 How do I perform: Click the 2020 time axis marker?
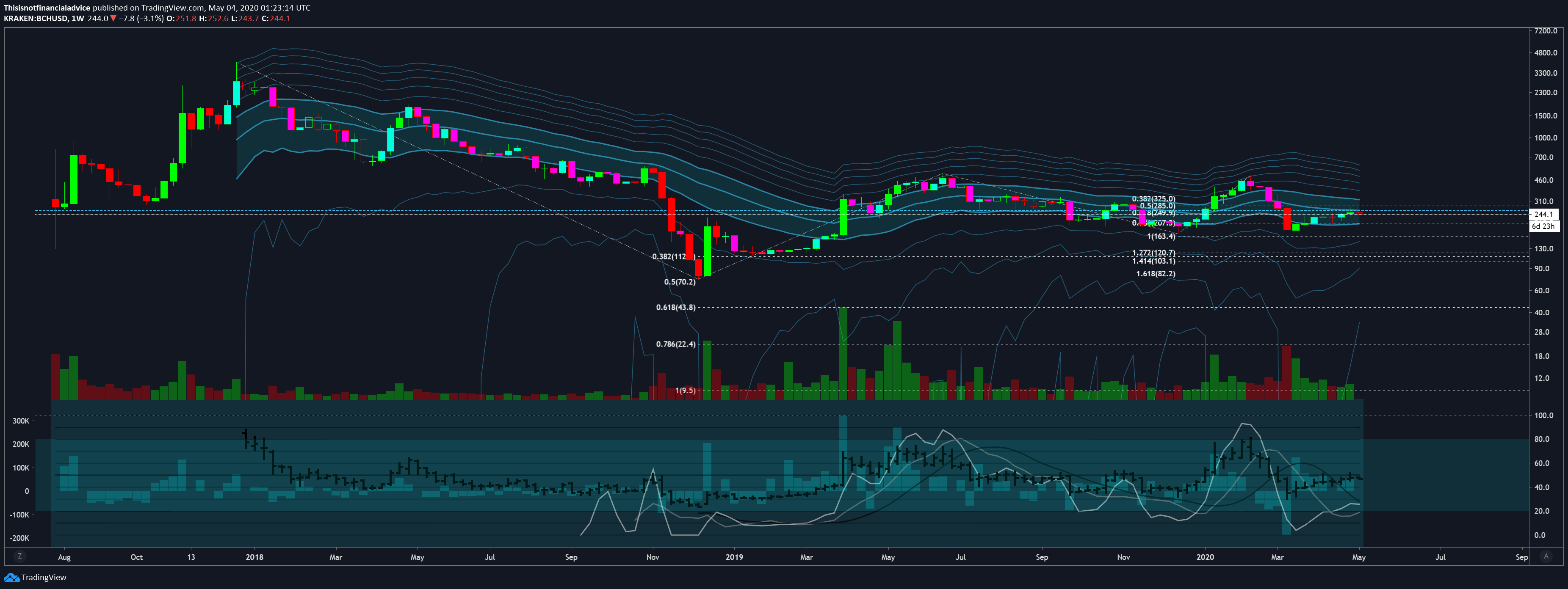coord(1205,557)
